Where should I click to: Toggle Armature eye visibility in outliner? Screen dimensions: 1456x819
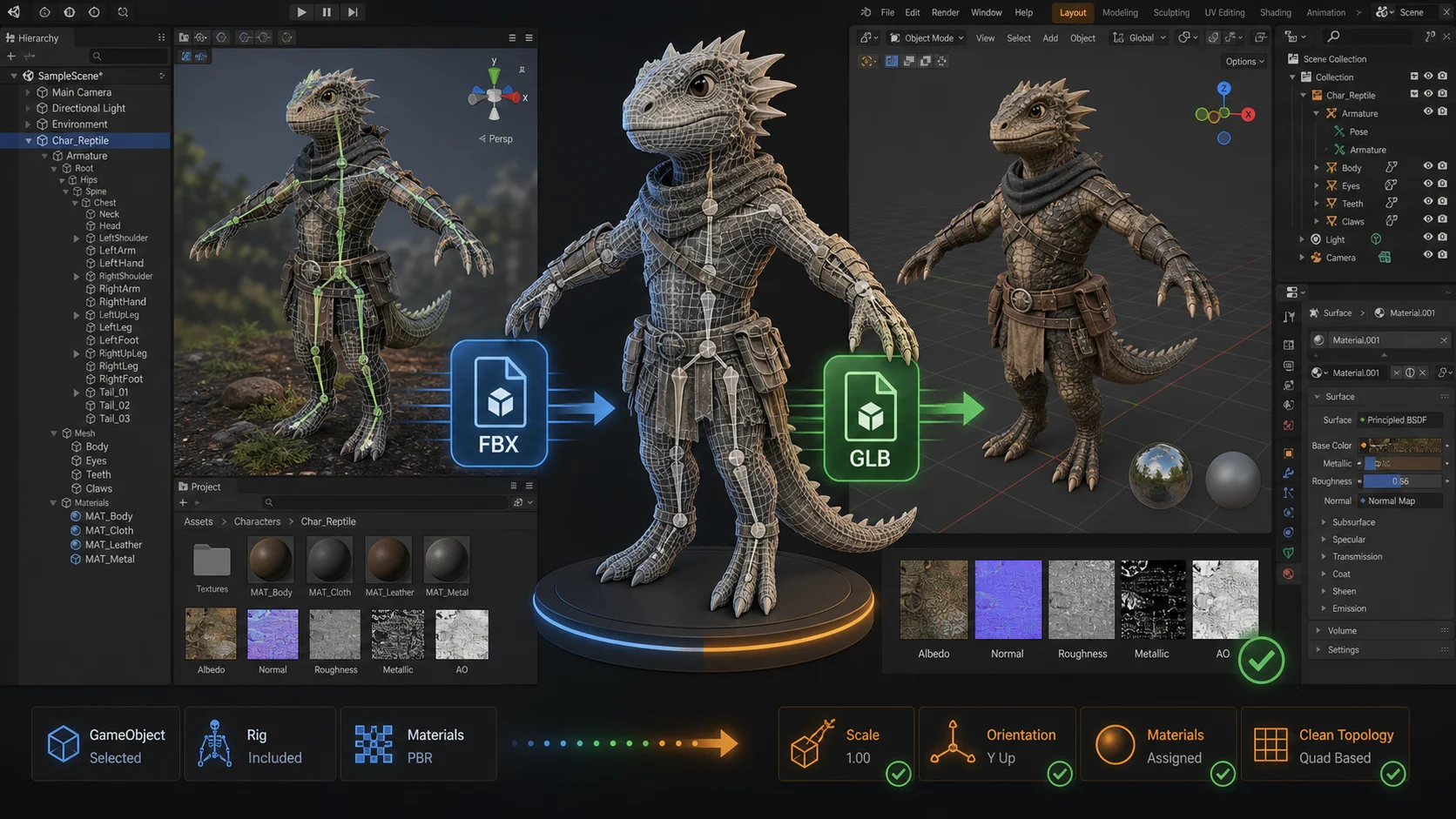coord(1428,111)
